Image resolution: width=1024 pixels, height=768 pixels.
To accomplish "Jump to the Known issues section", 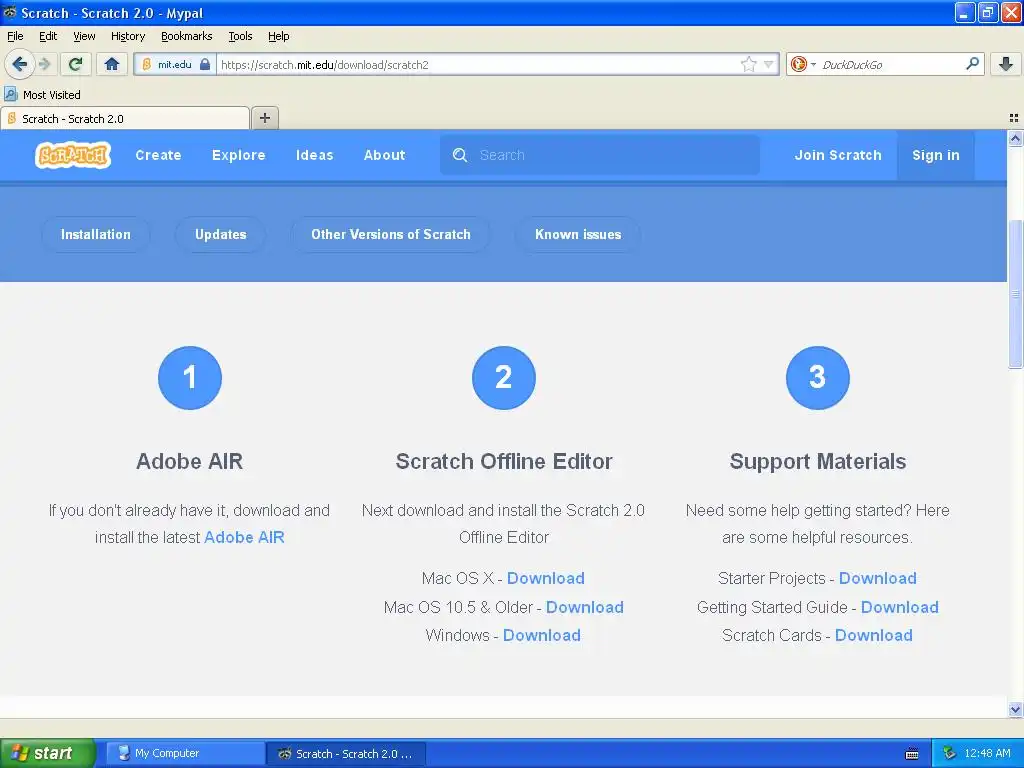I will (578, 234).
